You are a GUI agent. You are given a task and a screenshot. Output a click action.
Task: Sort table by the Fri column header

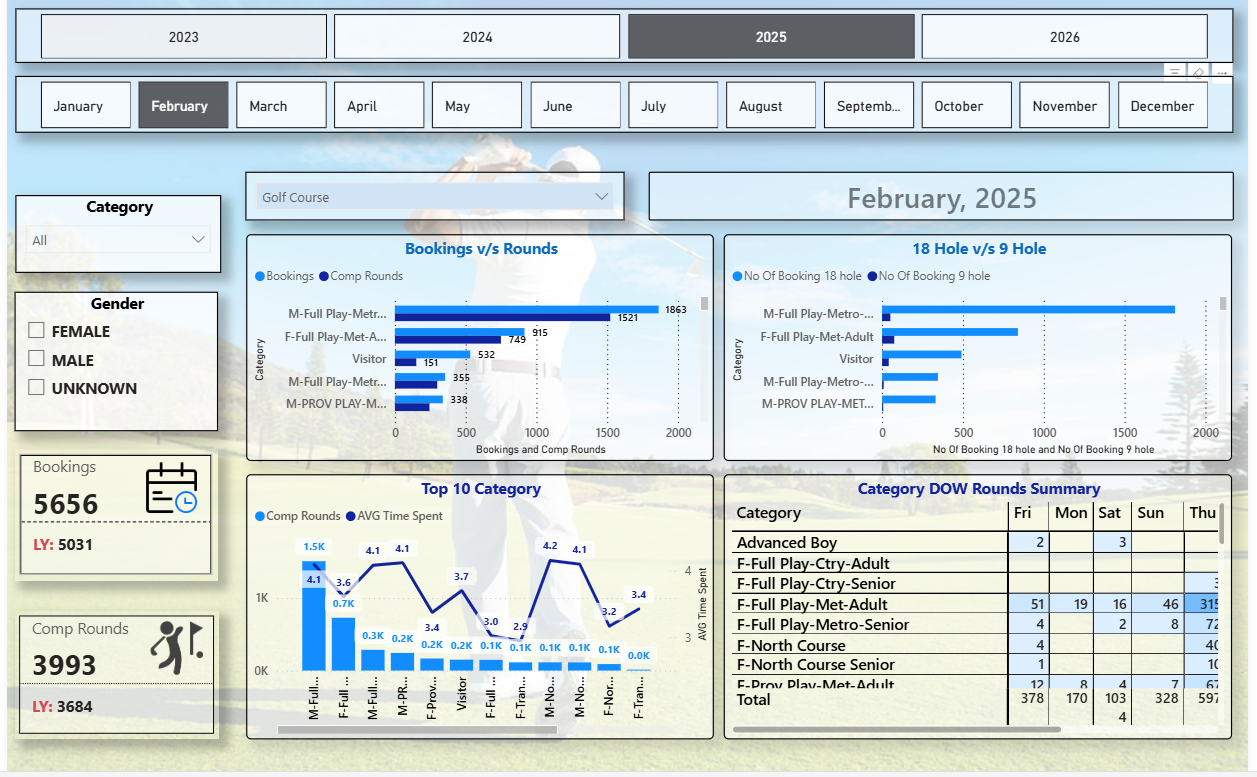[x=1022, y=513]
